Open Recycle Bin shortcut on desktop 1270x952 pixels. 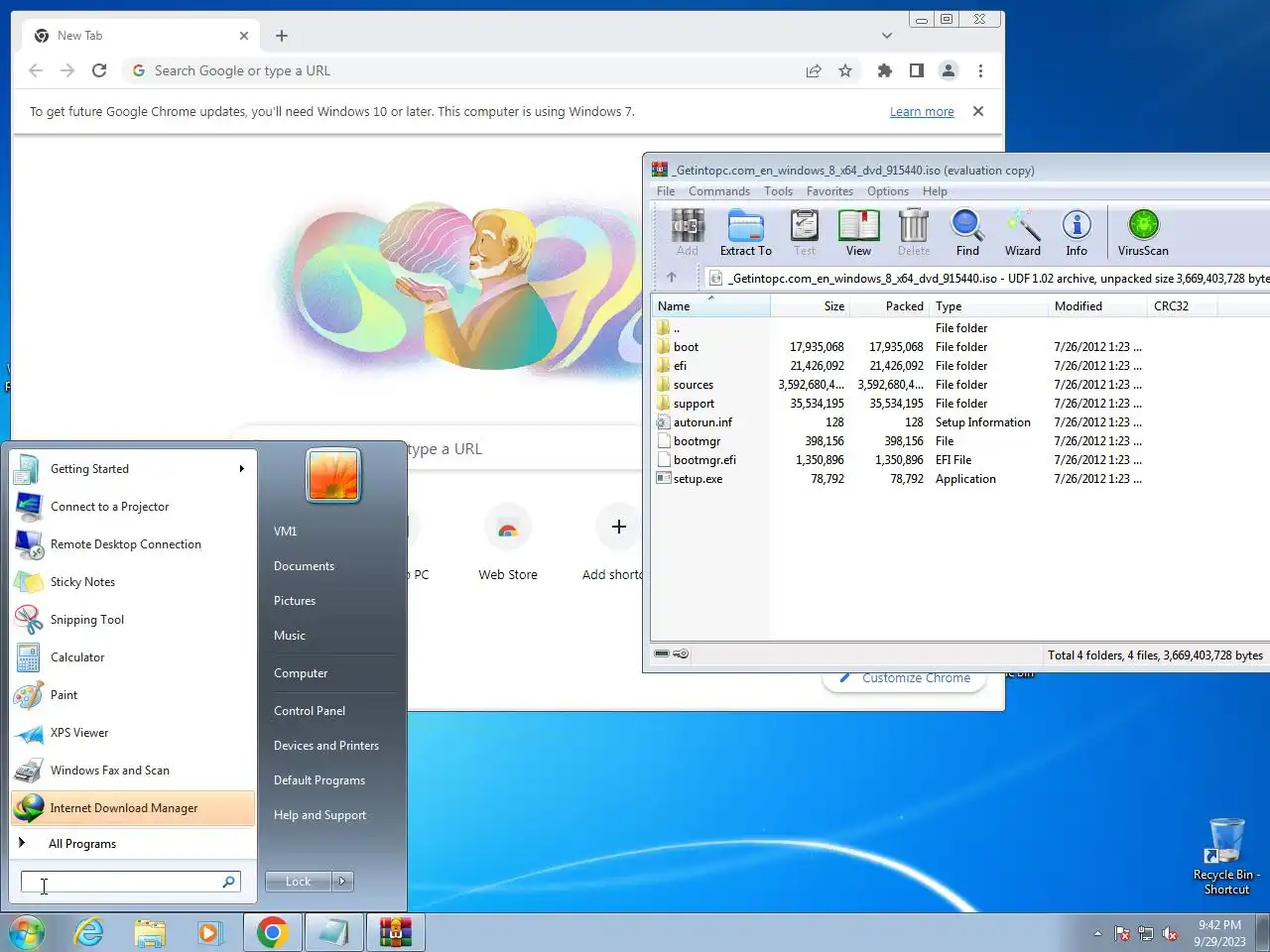[x=1226, y=856]
